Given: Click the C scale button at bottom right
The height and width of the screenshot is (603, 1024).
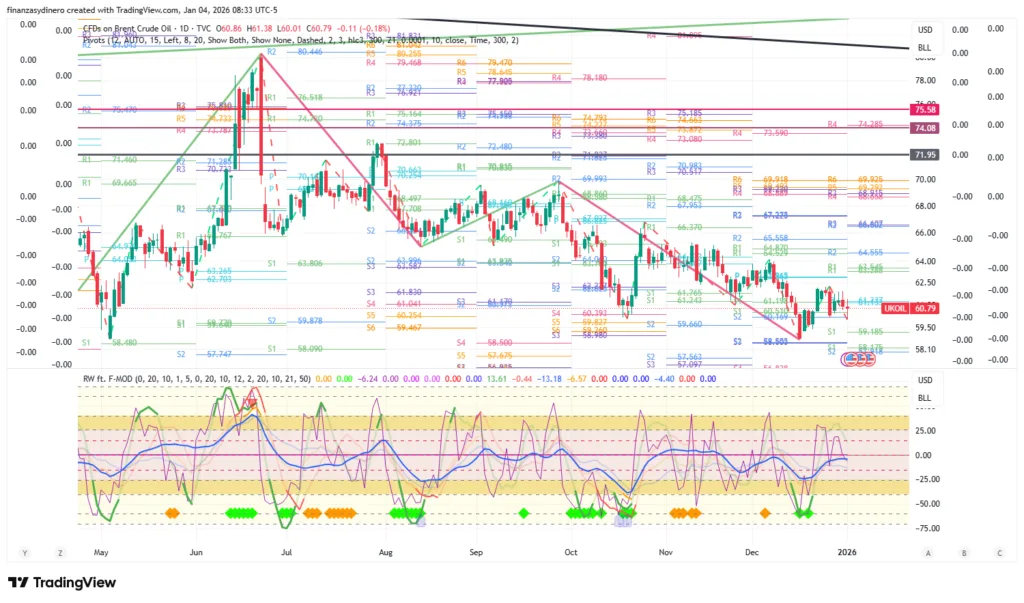Looking at the screenshot, I should click(x=999, y=553).
